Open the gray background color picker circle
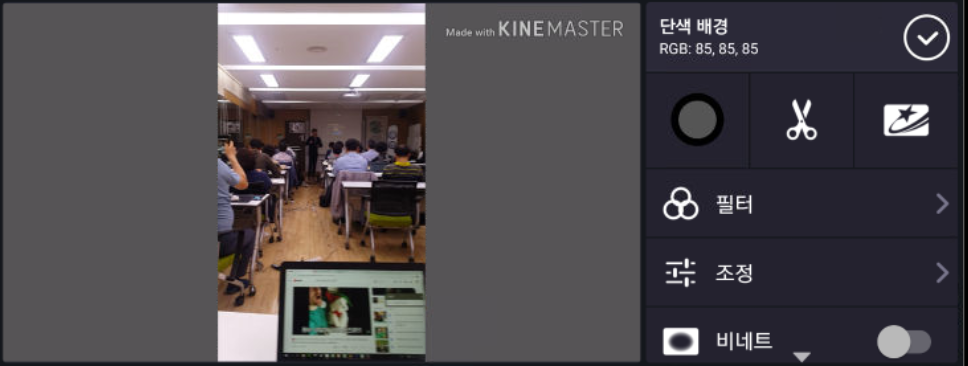The height and width of the screenshot is (366, 968). (697, 120)
